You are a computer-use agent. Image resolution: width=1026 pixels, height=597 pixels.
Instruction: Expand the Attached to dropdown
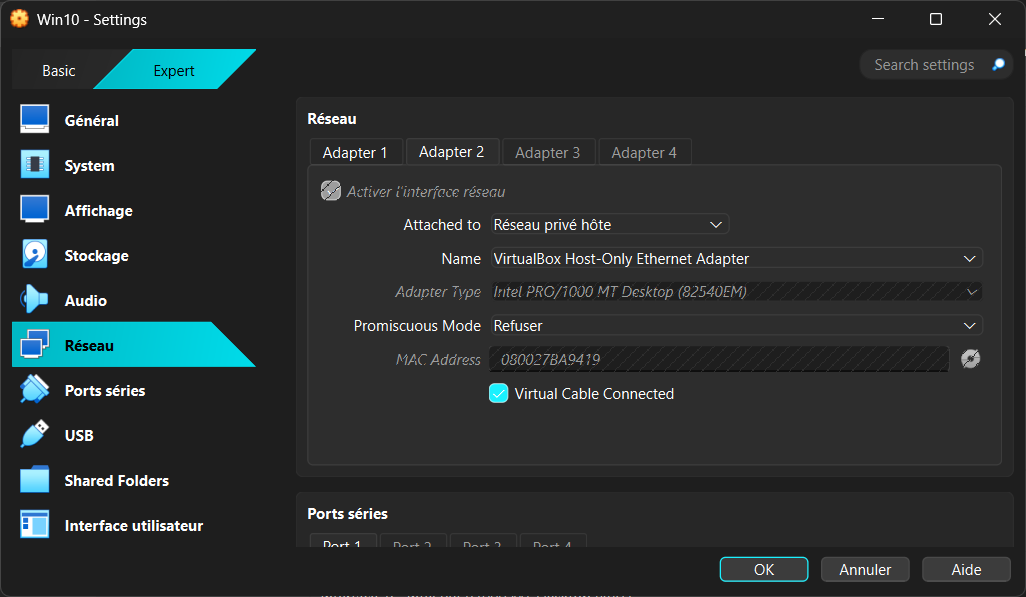click(609, 225)
